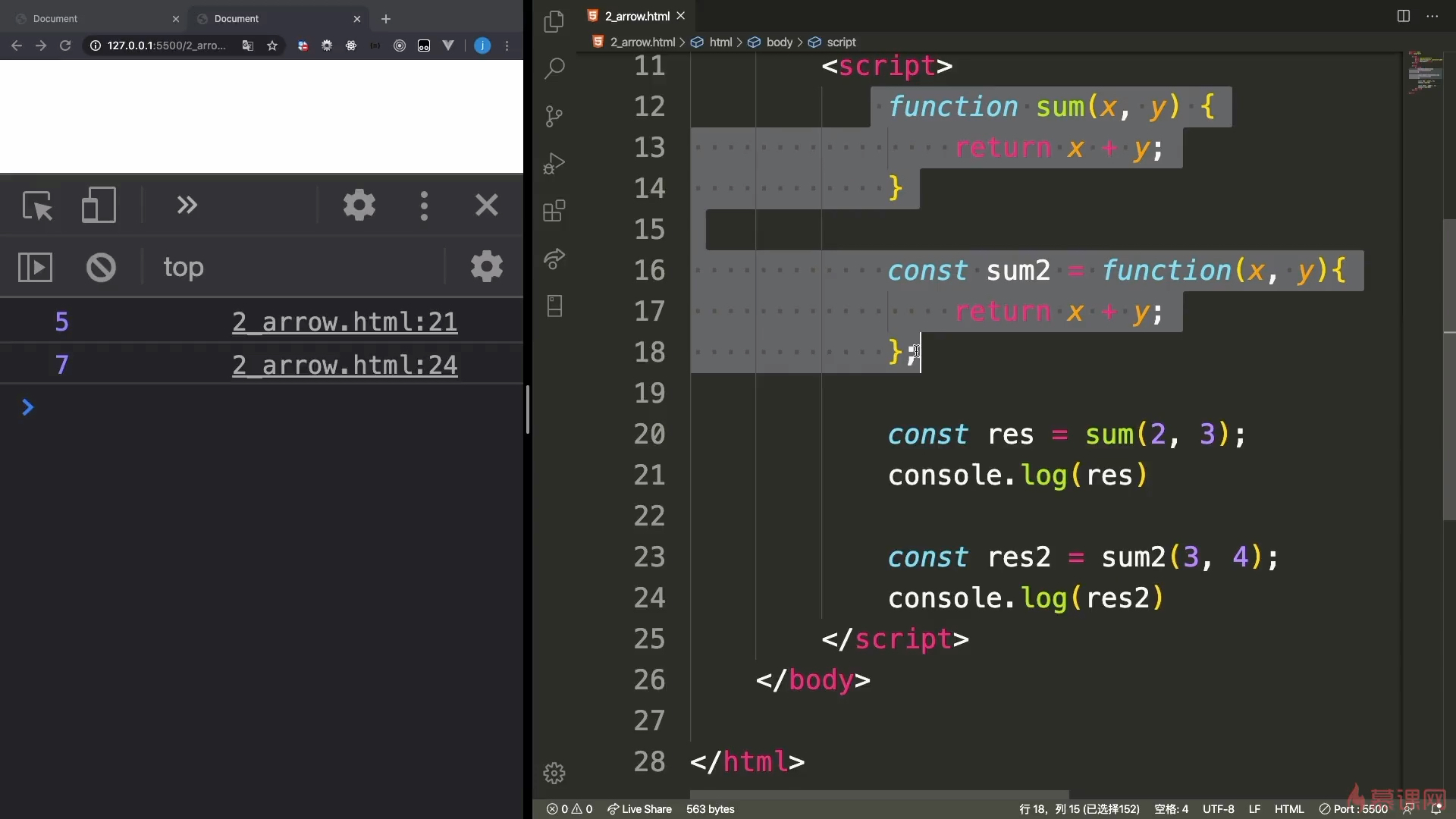Open the Live Share view icon

click(x=554, y=259)
